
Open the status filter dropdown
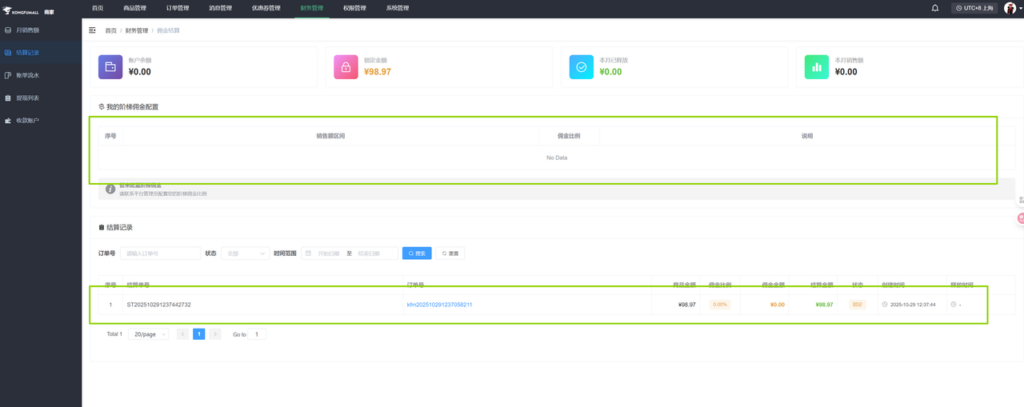pyautogui.click(x=244, y=253)
